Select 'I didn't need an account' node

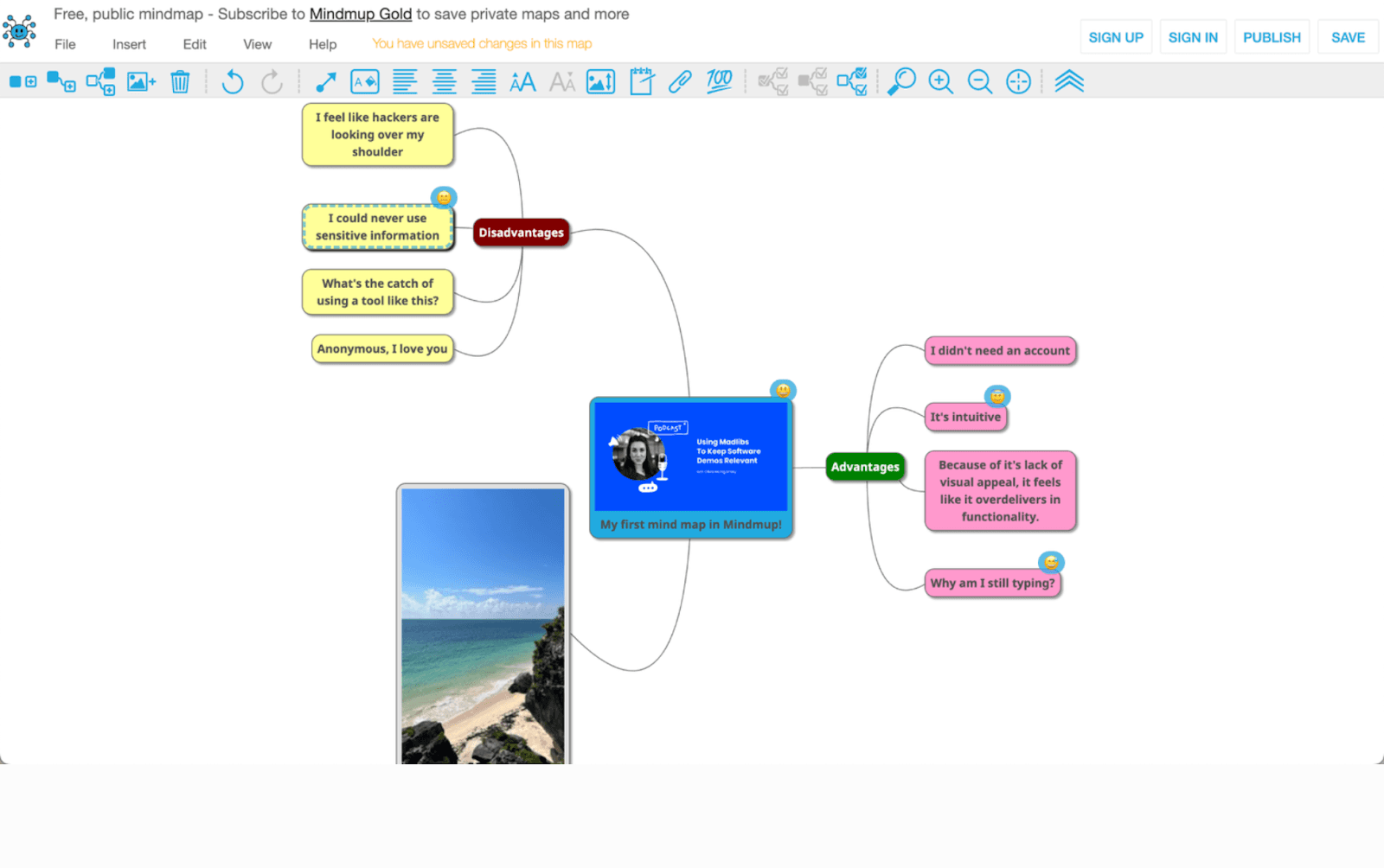click(x=1000, y=351)
